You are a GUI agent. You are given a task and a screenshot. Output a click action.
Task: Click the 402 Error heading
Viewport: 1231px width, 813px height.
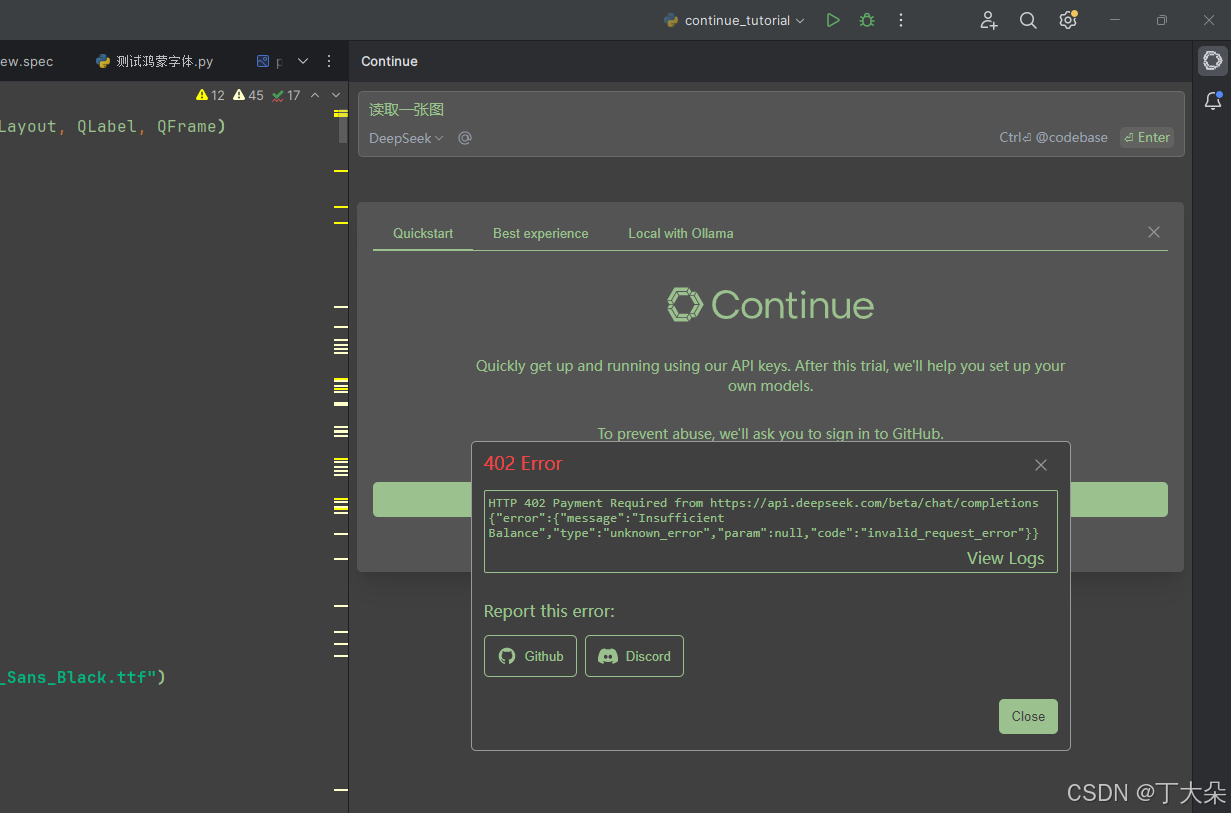[x=523, y=464]
